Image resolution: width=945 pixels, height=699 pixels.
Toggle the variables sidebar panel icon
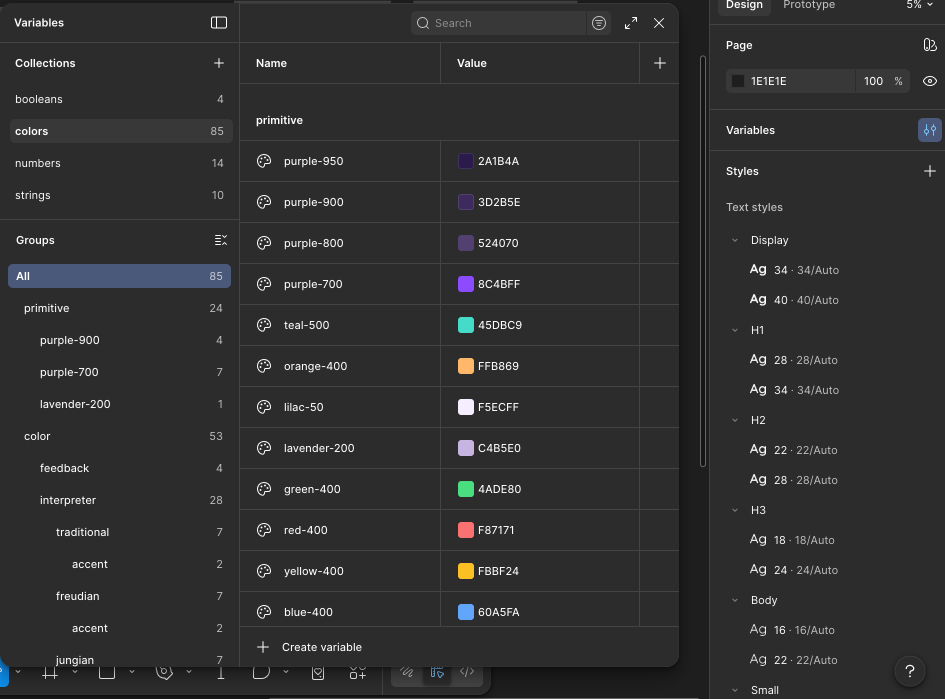[219, 23]
